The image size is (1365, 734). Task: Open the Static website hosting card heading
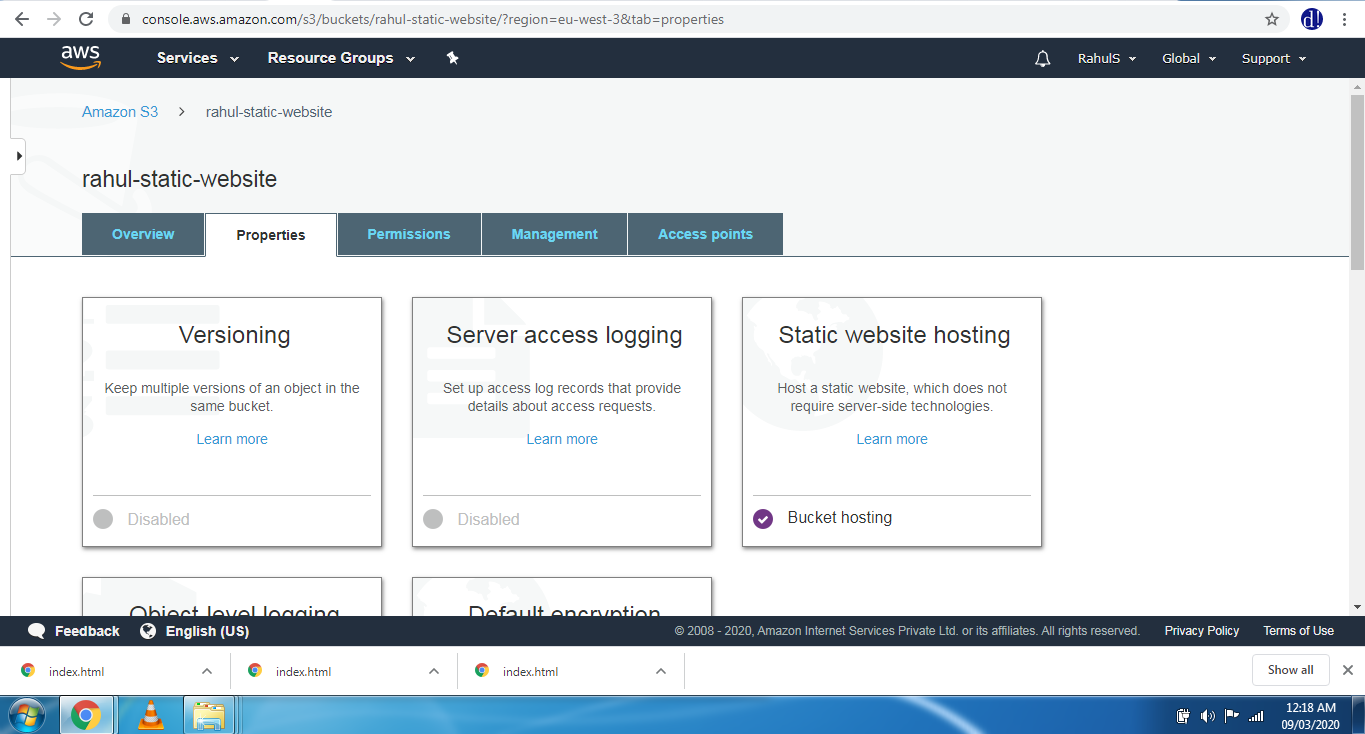(x=894, y=335)
